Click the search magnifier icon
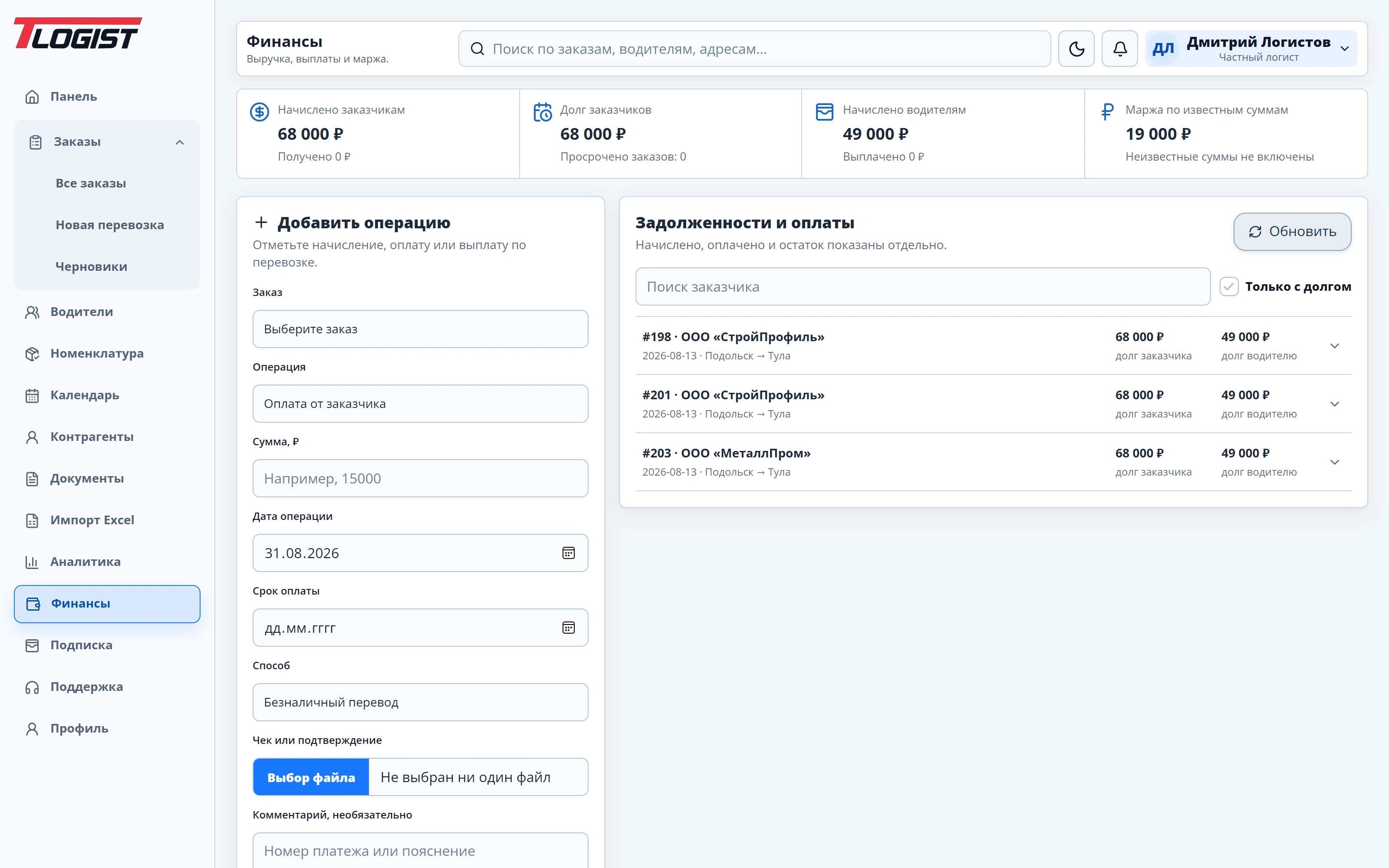The image size is (1389, 868). pos(477,49)
